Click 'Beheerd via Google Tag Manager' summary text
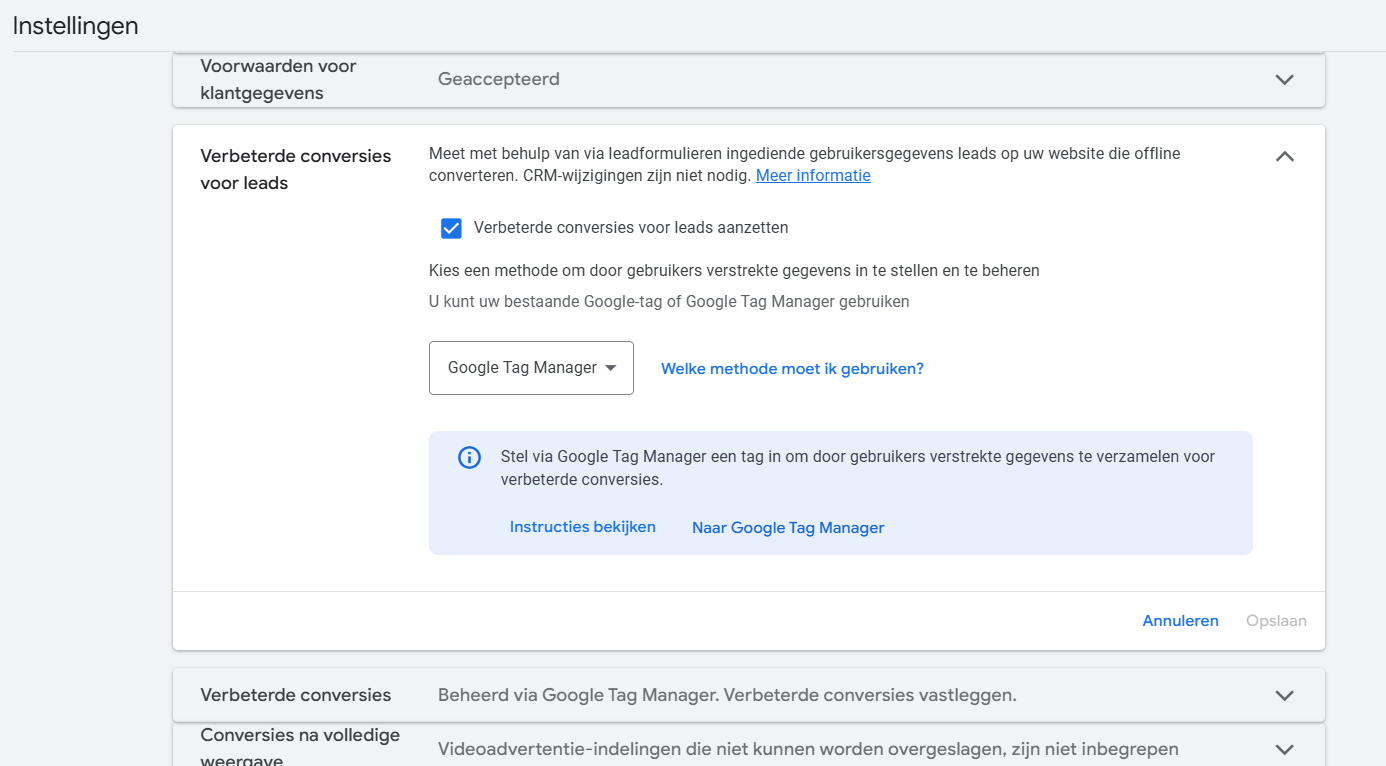The image size is (1386, 766). point(727,695)
